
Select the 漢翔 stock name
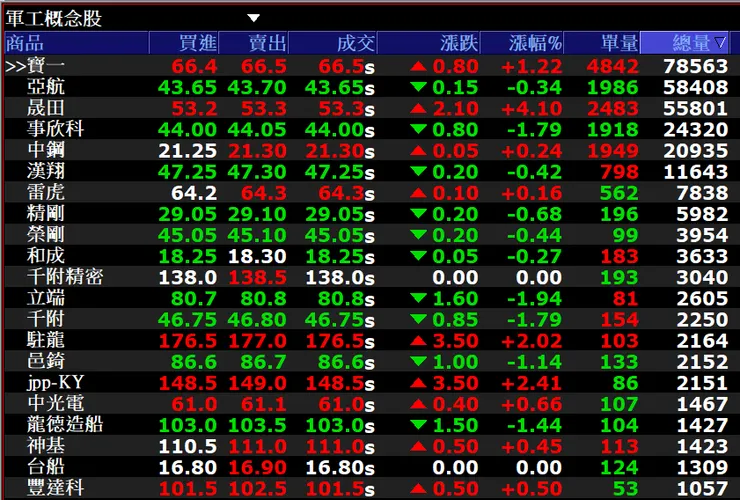[x=46, y=171]
